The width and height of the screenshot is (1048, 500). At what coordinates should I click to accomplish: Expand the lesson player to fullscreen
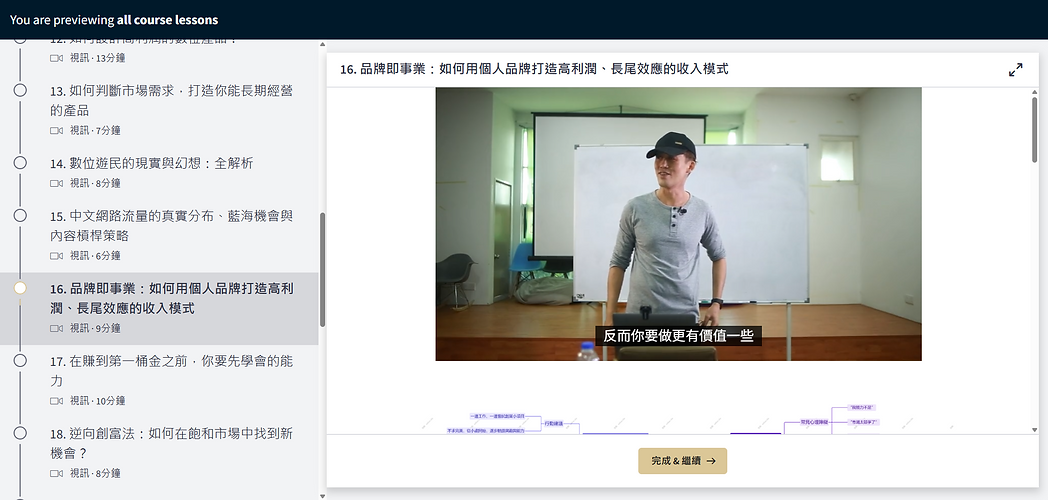[1015, 70]
